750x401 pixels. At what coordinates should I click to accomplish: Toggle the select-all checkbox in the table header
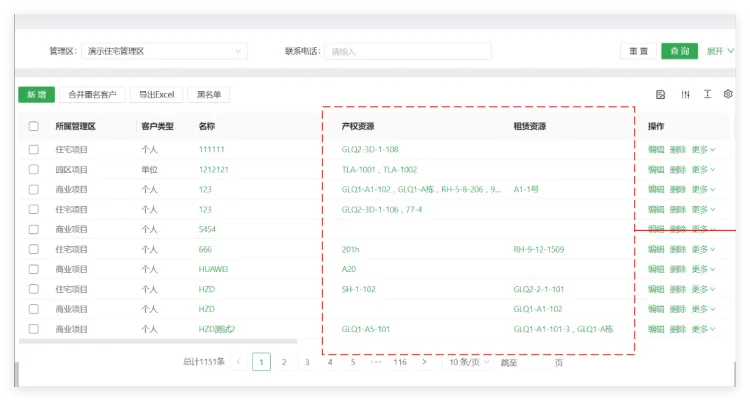click(x=33, y=126)
